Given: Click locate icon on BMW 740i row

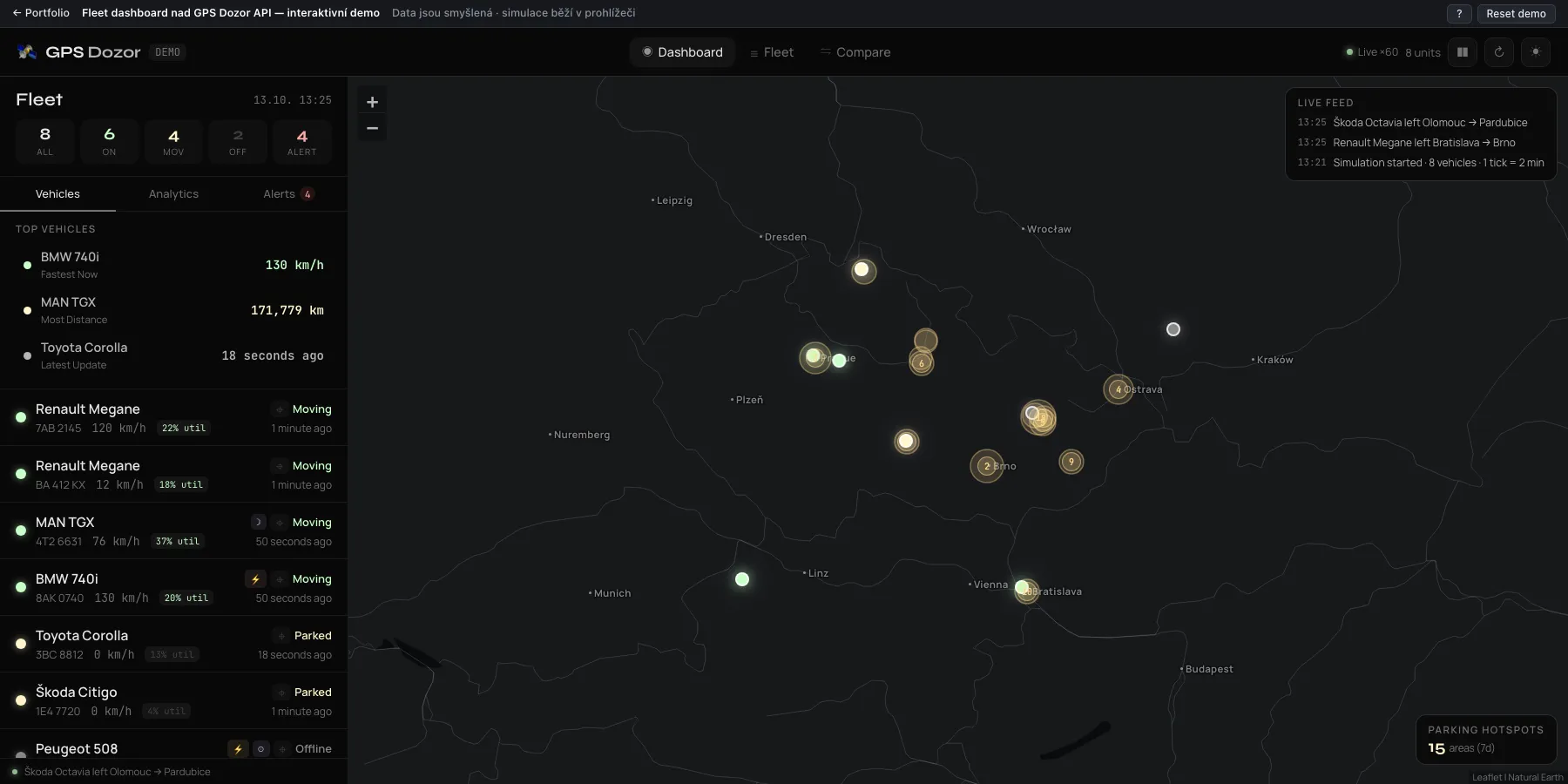Looking at the screenshot, I should click(x=279, y=579).
